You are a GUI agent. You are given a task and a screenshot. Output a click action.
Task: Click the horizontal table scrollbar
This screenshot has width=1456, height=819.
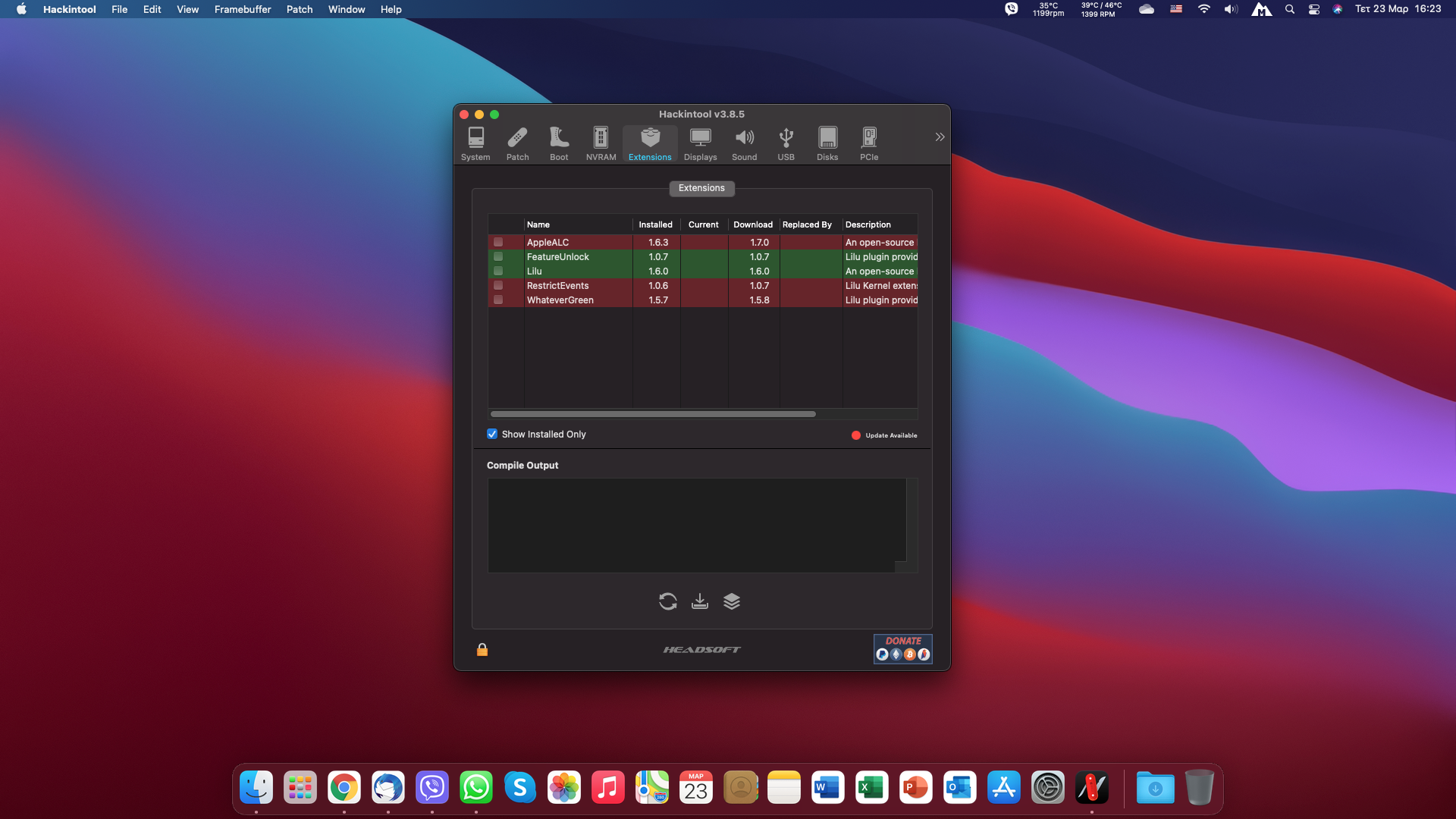[652, 414]
